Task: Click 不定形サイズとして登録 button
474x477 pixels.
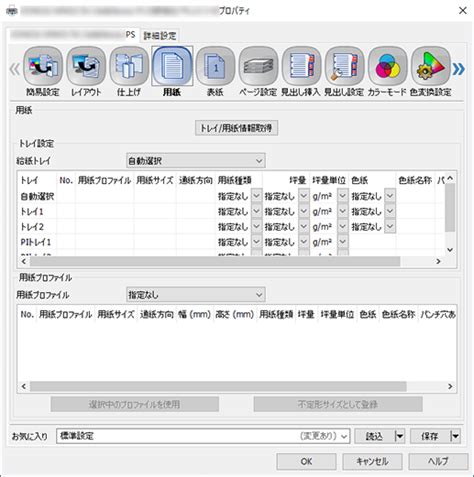Action: [x=338, y=404]
